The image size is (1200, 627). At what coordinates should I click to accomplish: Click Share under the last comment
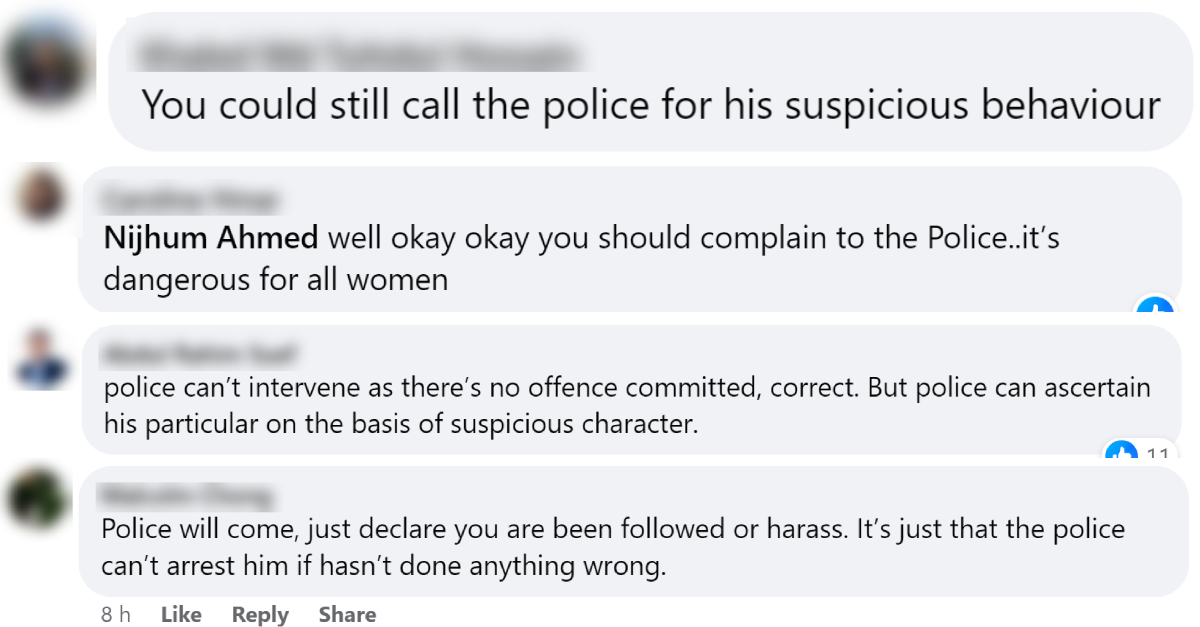click(x=347, y=614)
